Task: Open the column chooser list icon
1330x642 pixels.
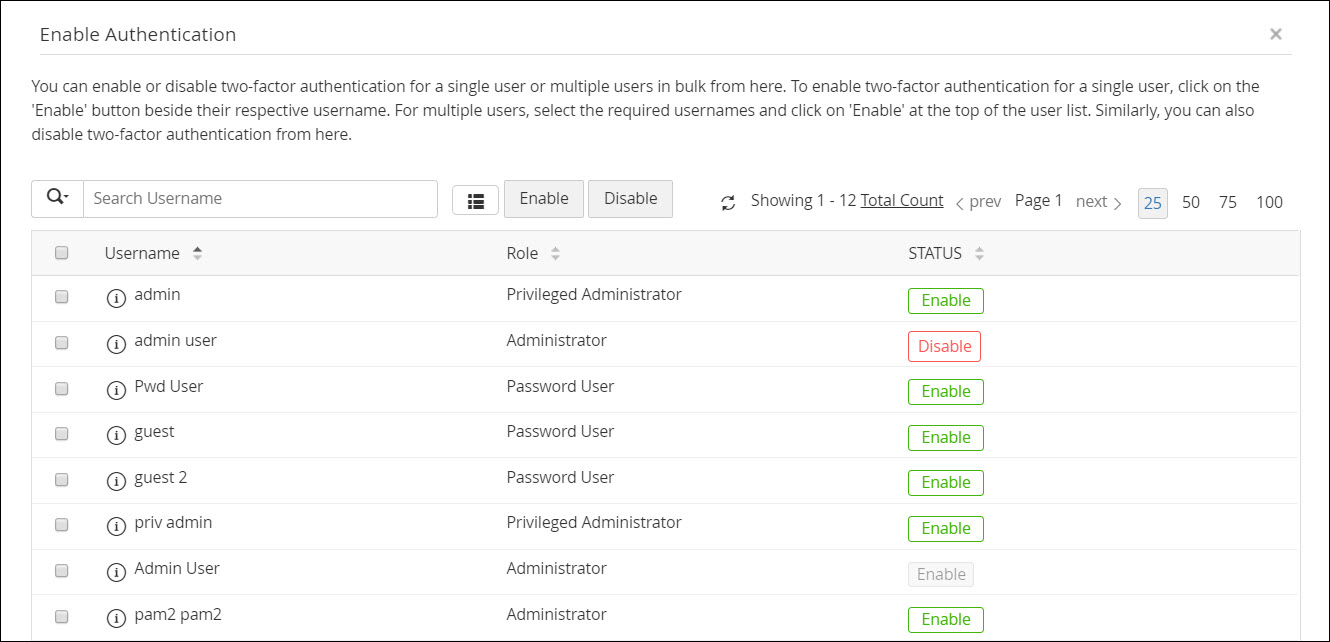Action: point(476,200)
